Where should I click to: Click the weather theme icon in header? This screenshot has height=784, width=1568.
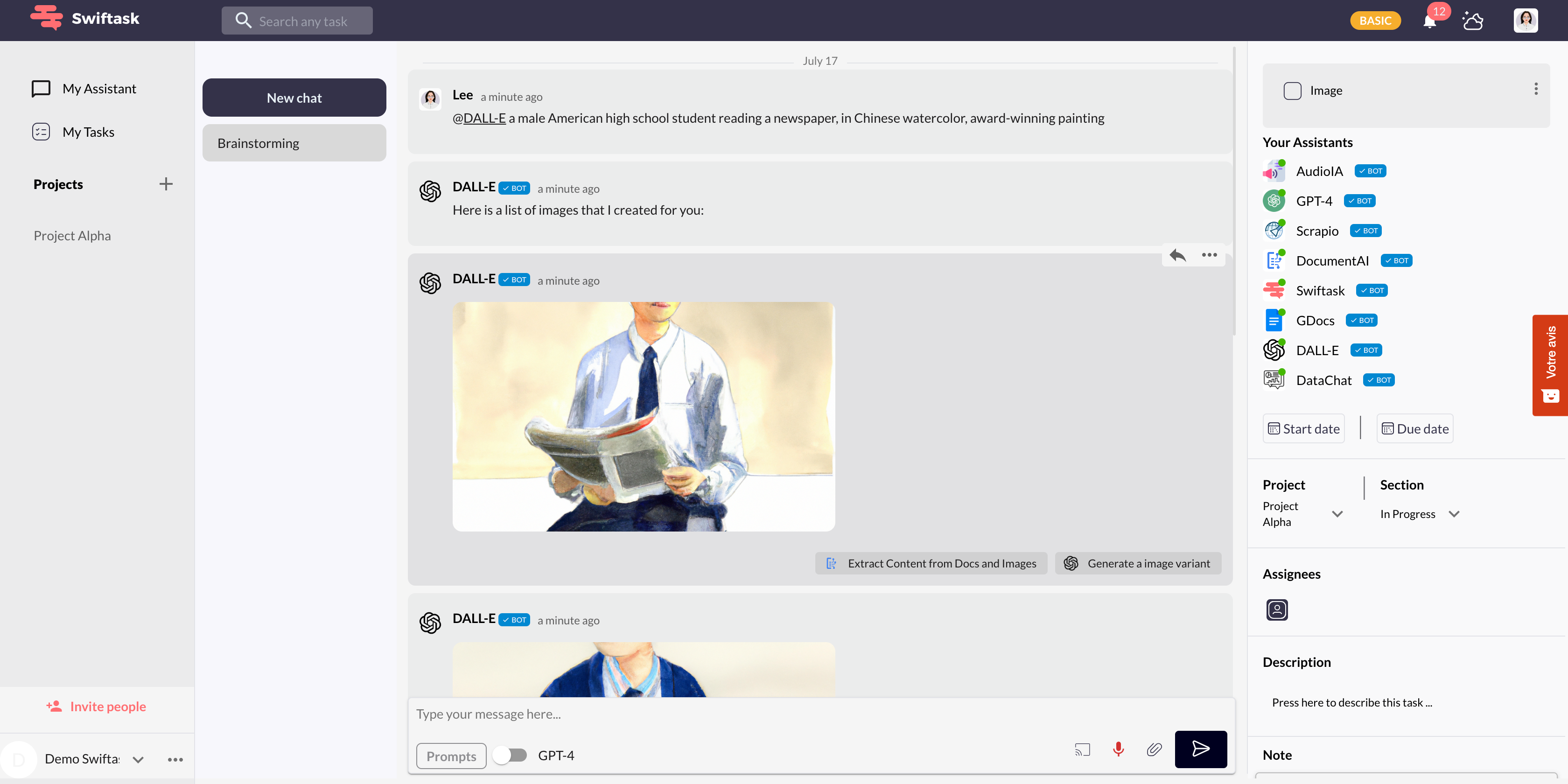click(x=1472, y=21)
